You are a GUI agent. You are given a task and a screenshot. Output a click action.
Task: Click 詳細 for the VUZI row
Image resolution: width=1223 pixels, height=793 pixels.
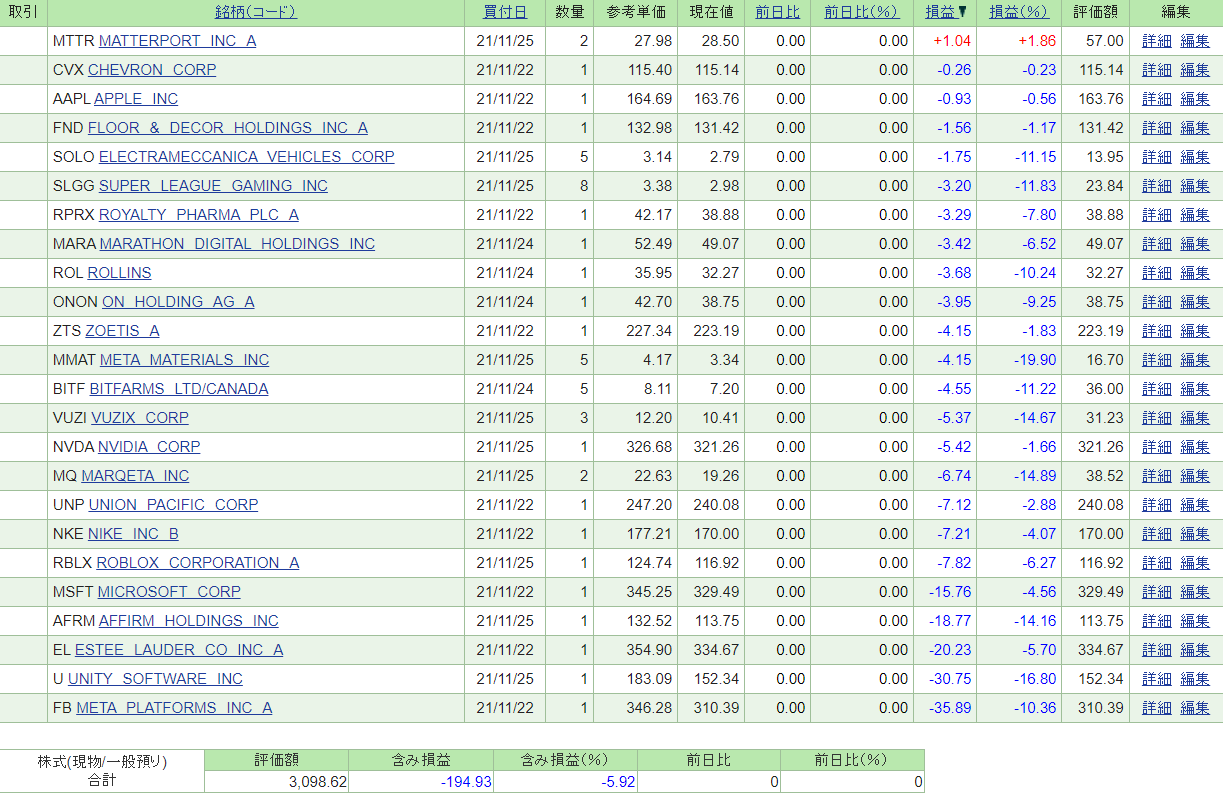coord(1157,418)
